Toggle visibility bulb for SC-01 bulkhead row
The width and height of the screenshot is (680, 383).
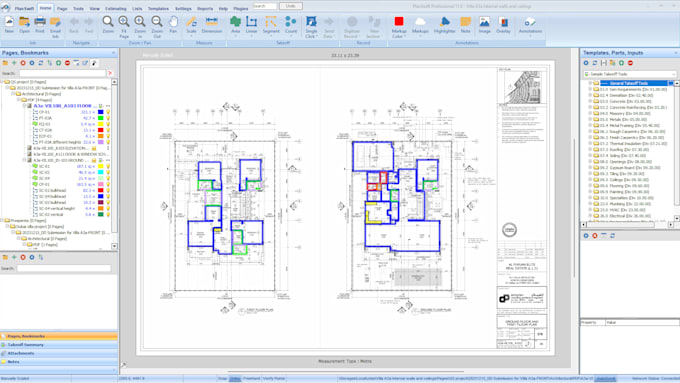108,190
